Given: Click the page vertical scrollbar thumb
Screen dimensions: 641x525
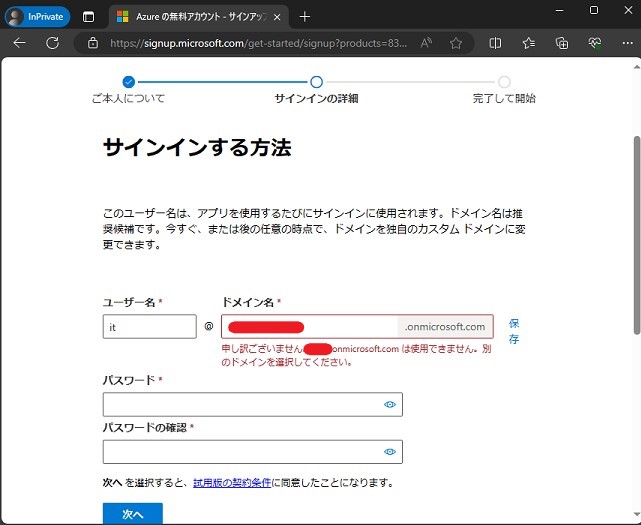Looking at the screenshot, I should 637,235.
